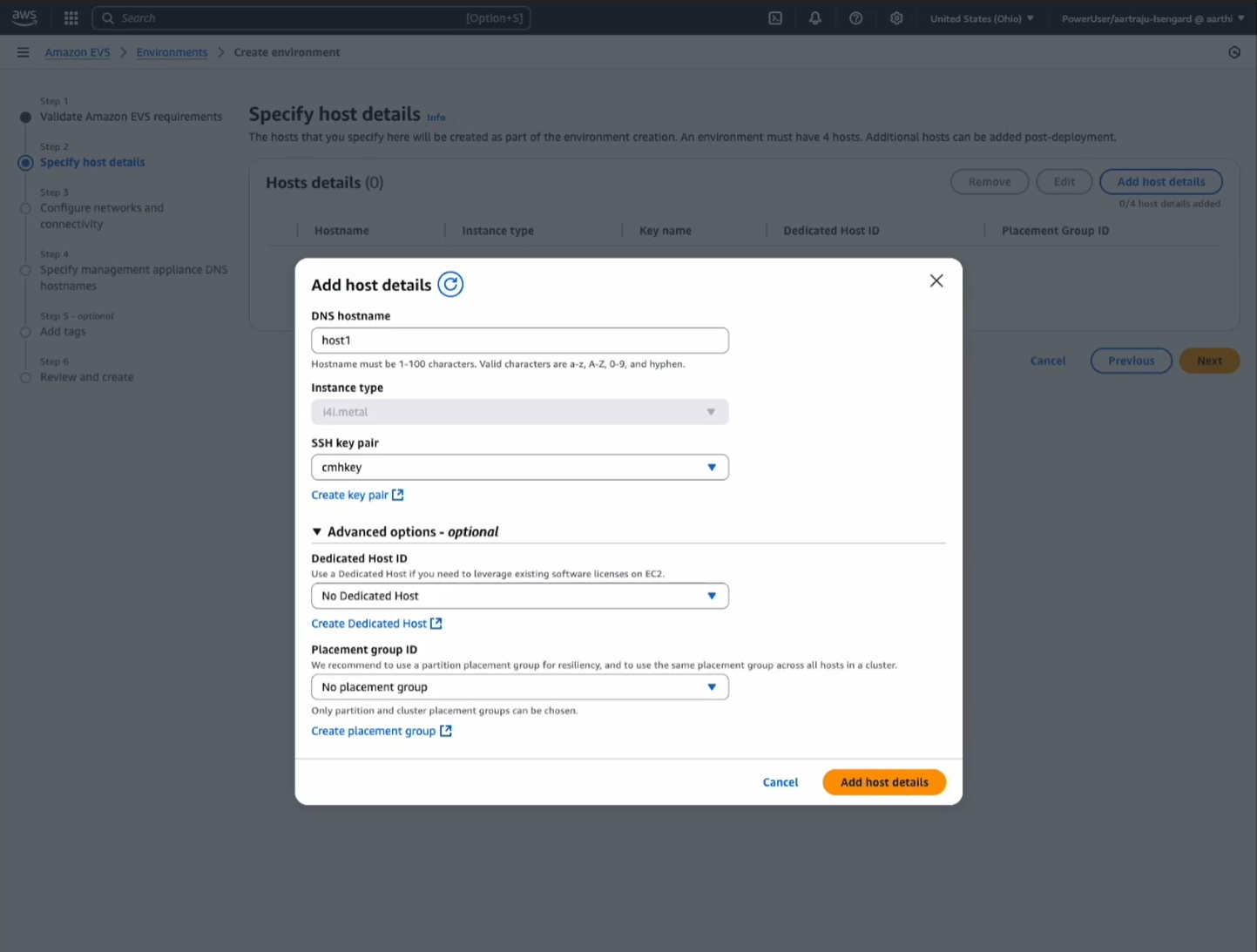Screen dimensions: 1257x952
Task: Click the Key name column header
Action: (666, 231)
